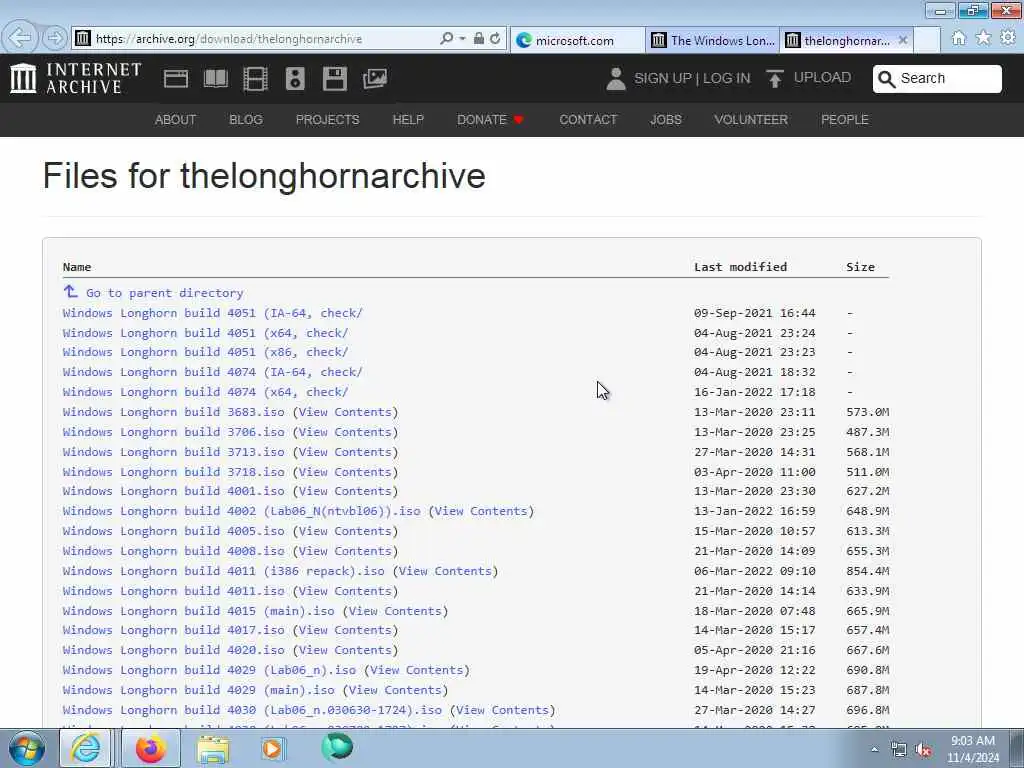
Task: Click the Internet Archive logo
Action: [x=76, y=78]
